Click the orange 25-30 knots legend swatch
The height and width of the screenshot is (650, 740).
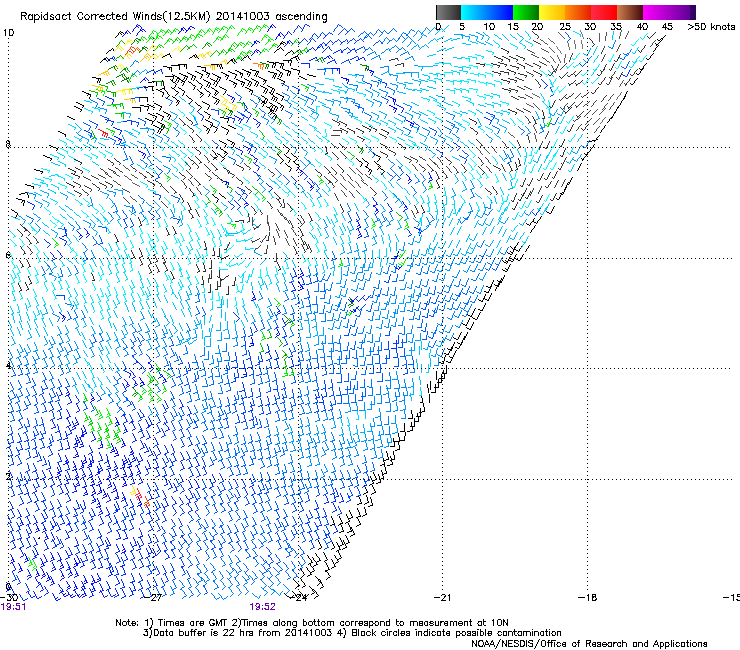click(x=578, y=12)
